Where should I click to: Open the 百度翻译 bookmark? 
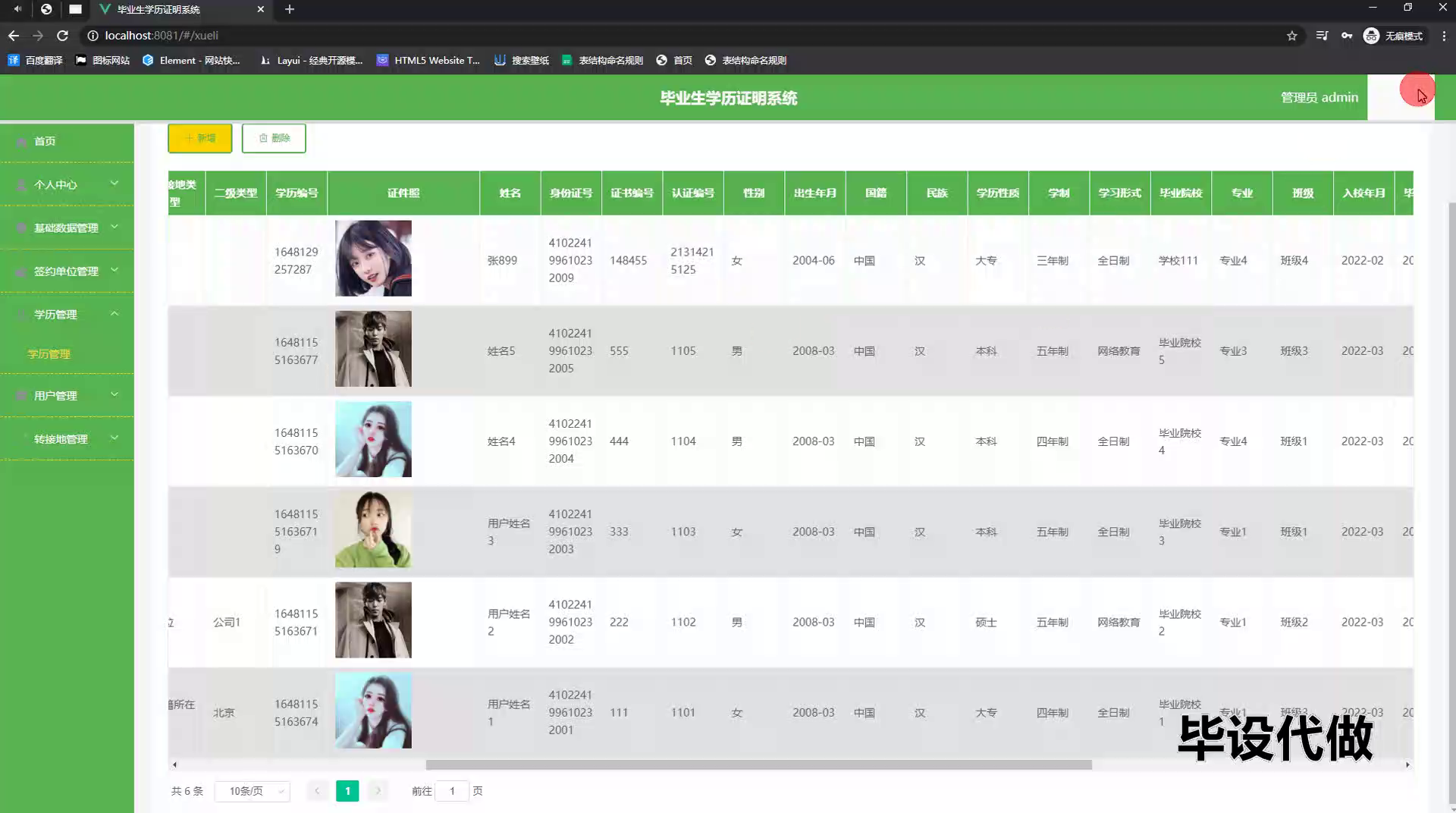36,60
